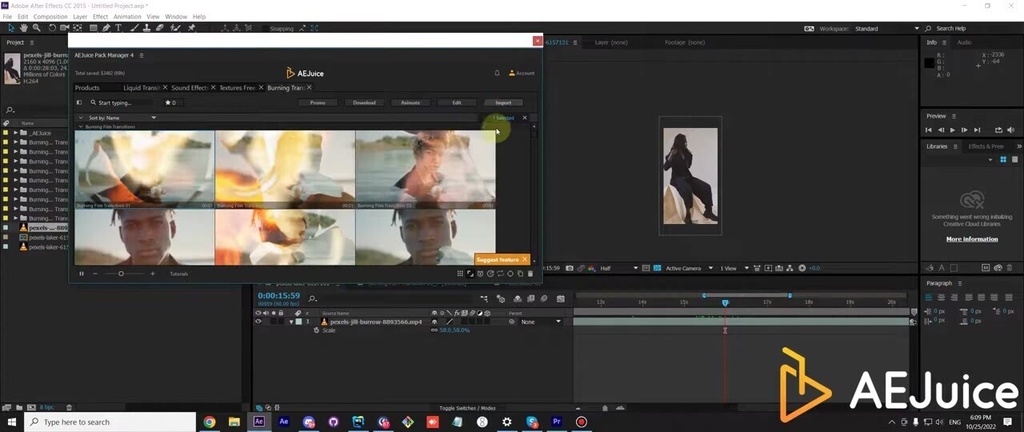Toggle AEJuice sidebar panel icon
Image resolution: width=1024 pixels, height=432 pixels.
click(x=80, y=102)
